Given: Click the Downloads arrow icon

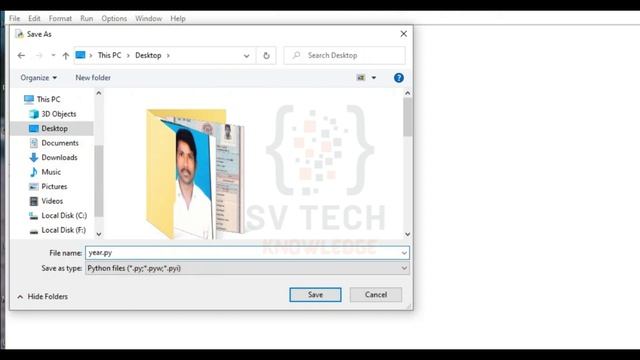Looking at the screenshot, I should point(33,158).
